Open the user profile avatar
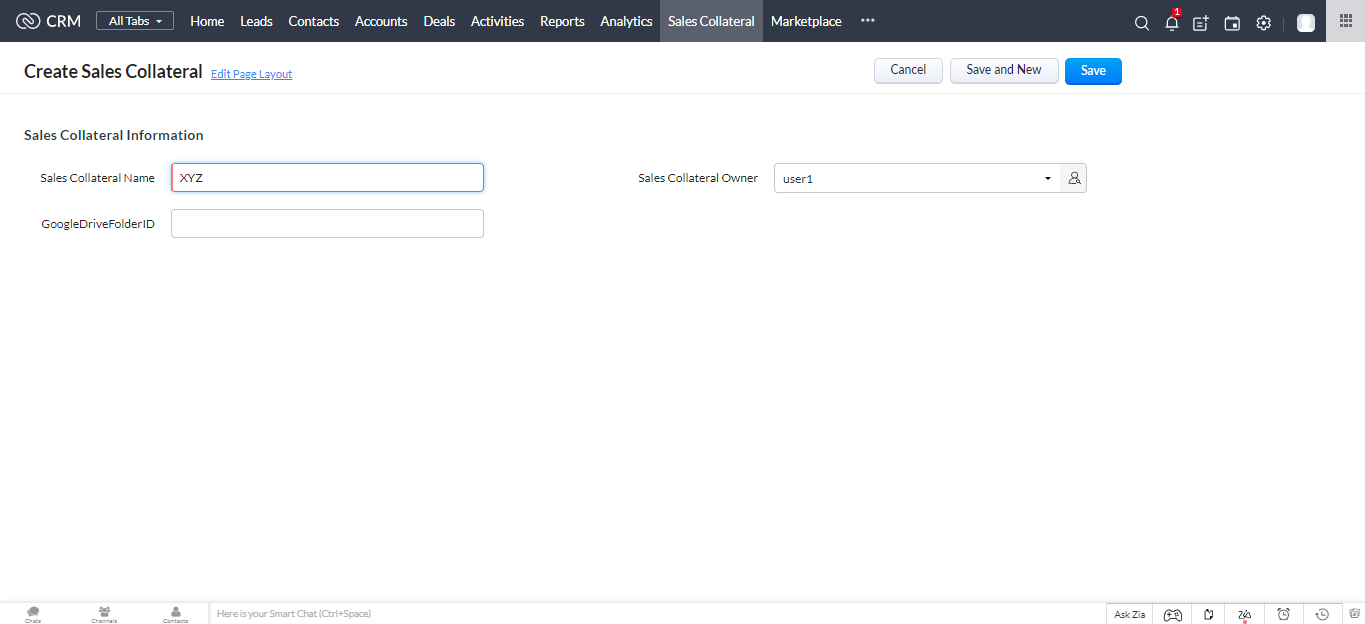This screenshot has width=1365, height=624. 1305,23
